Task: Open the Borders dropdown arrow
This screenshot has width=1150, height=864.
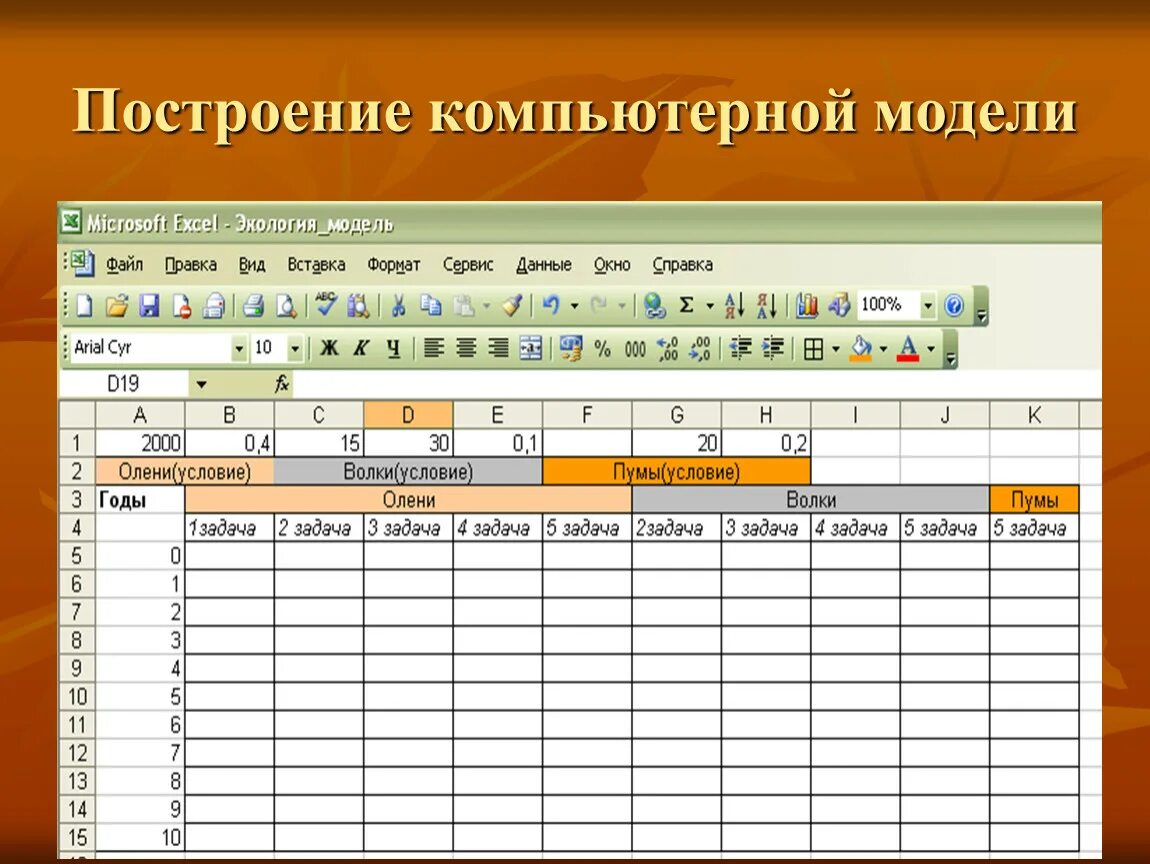Action: [835, 349]
